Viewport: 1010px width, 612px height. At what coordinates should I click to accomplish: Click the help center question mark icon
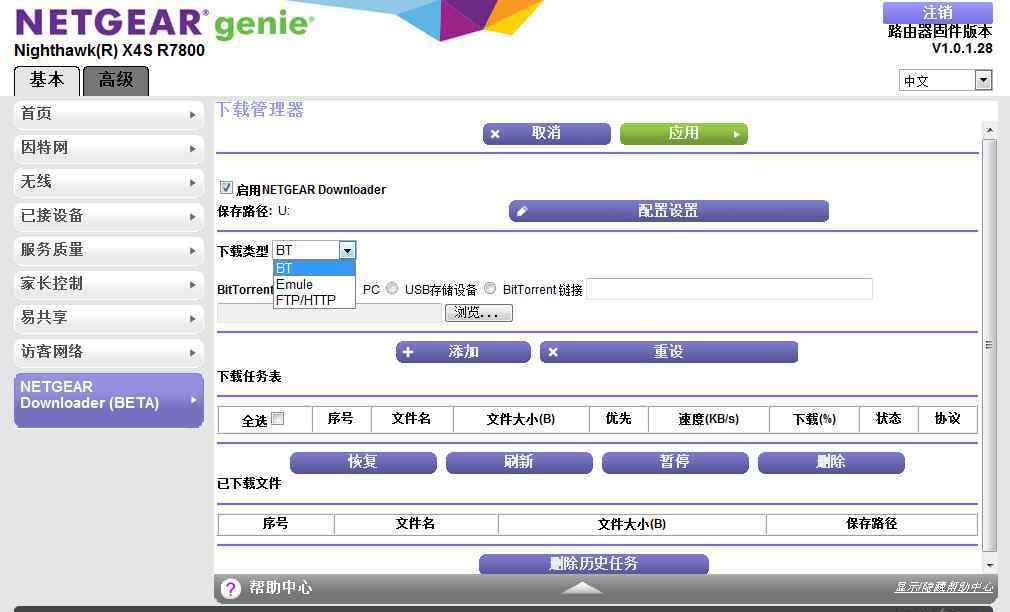230,588
